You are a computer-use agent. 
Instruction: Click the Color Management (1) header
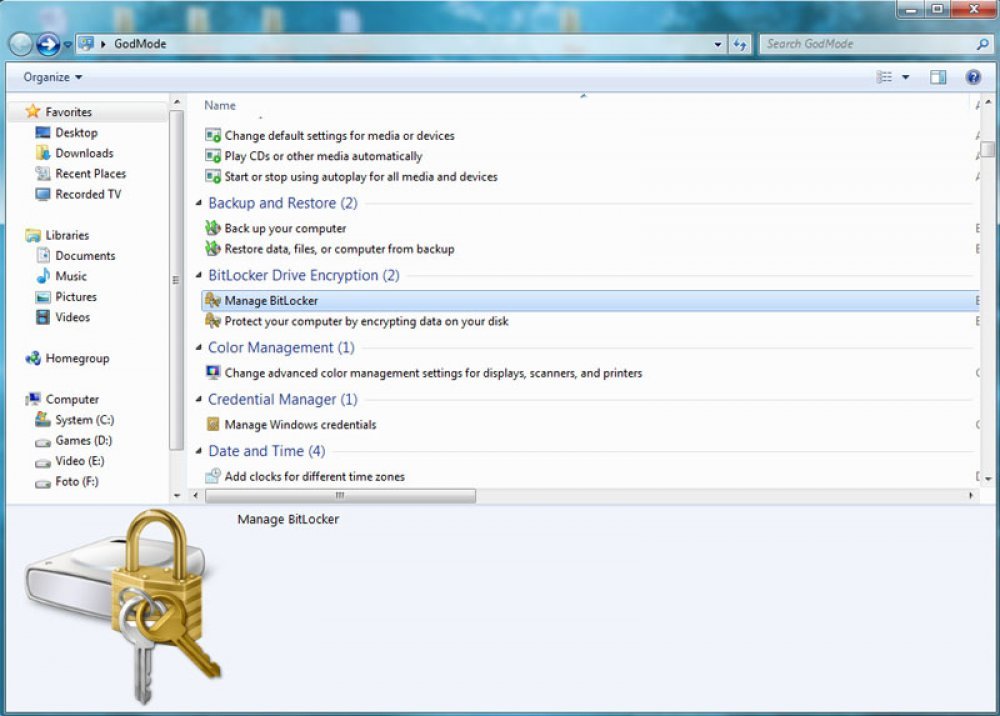281,347
